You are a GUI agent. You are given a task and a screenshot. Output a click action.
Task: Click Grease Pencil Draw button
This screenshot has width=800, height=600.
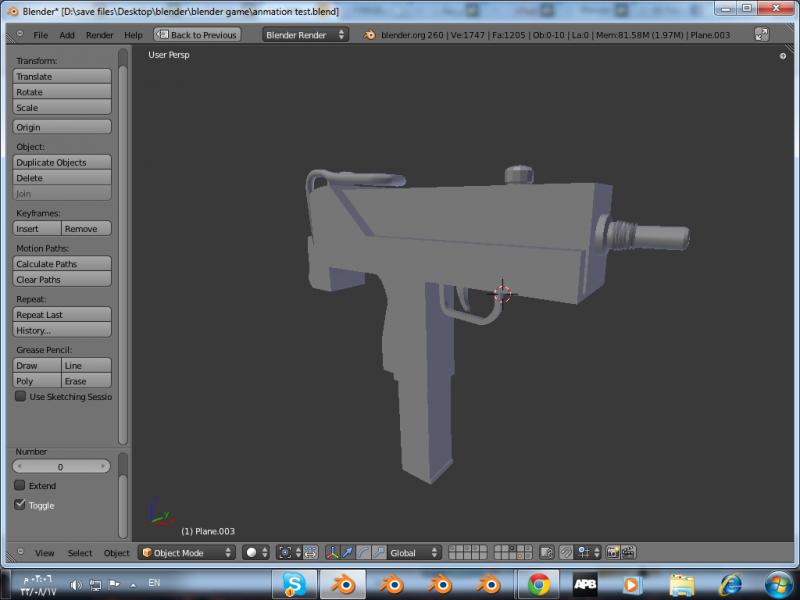(37, 365)
